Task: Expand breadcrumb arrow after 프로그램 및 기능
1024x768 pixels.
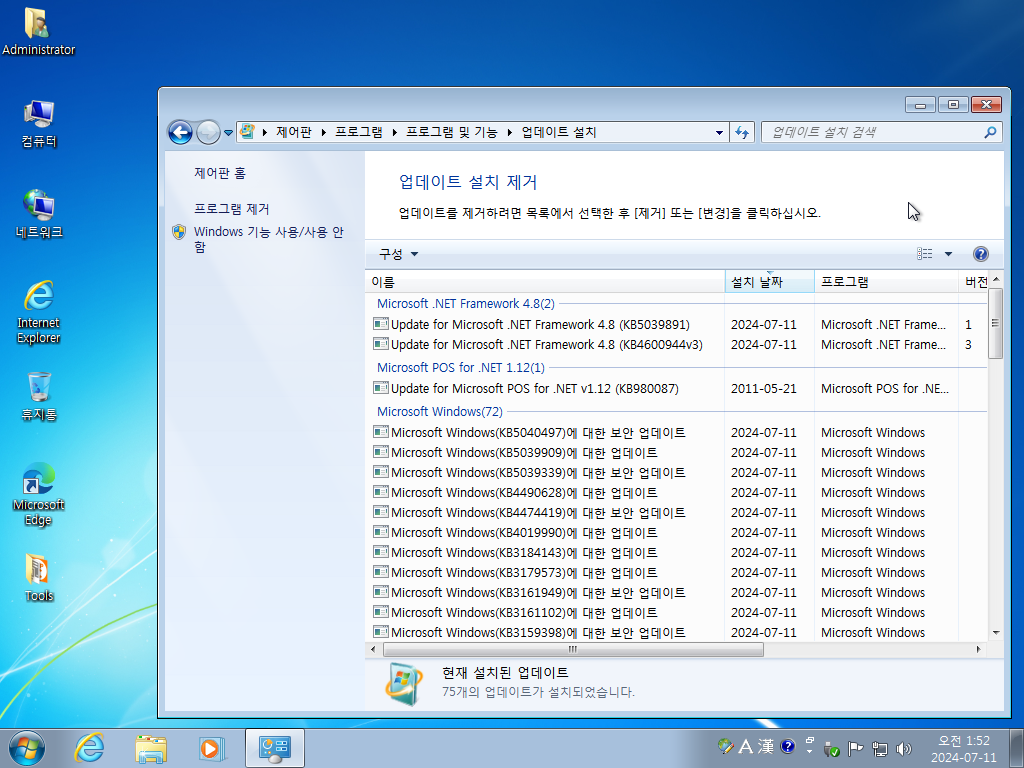Action: pos(509,133)
